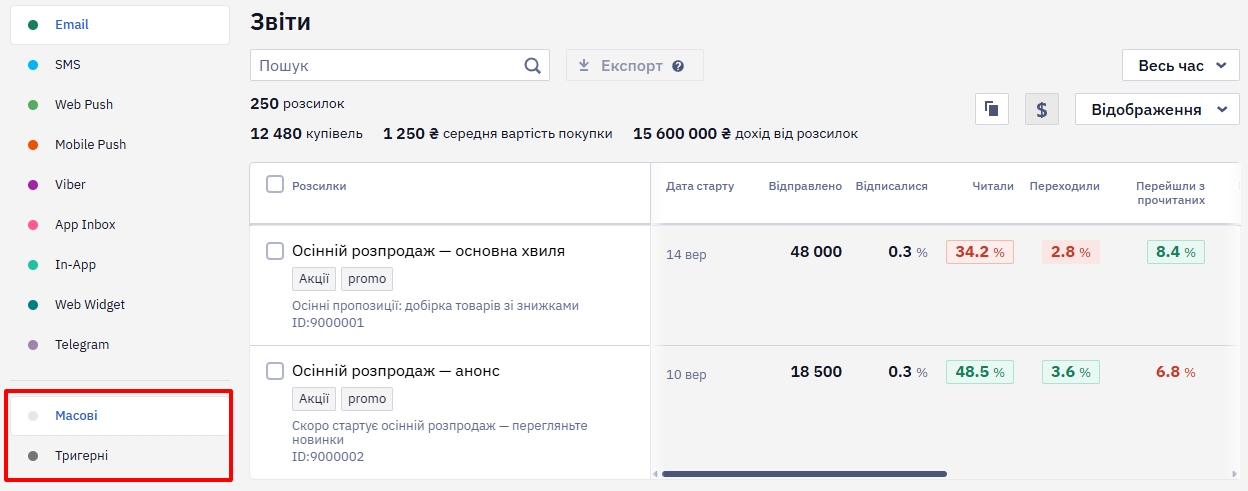1248x491 pixels.
Task: Click the 6.8 % value
Action: click(x=1176, y=372)
